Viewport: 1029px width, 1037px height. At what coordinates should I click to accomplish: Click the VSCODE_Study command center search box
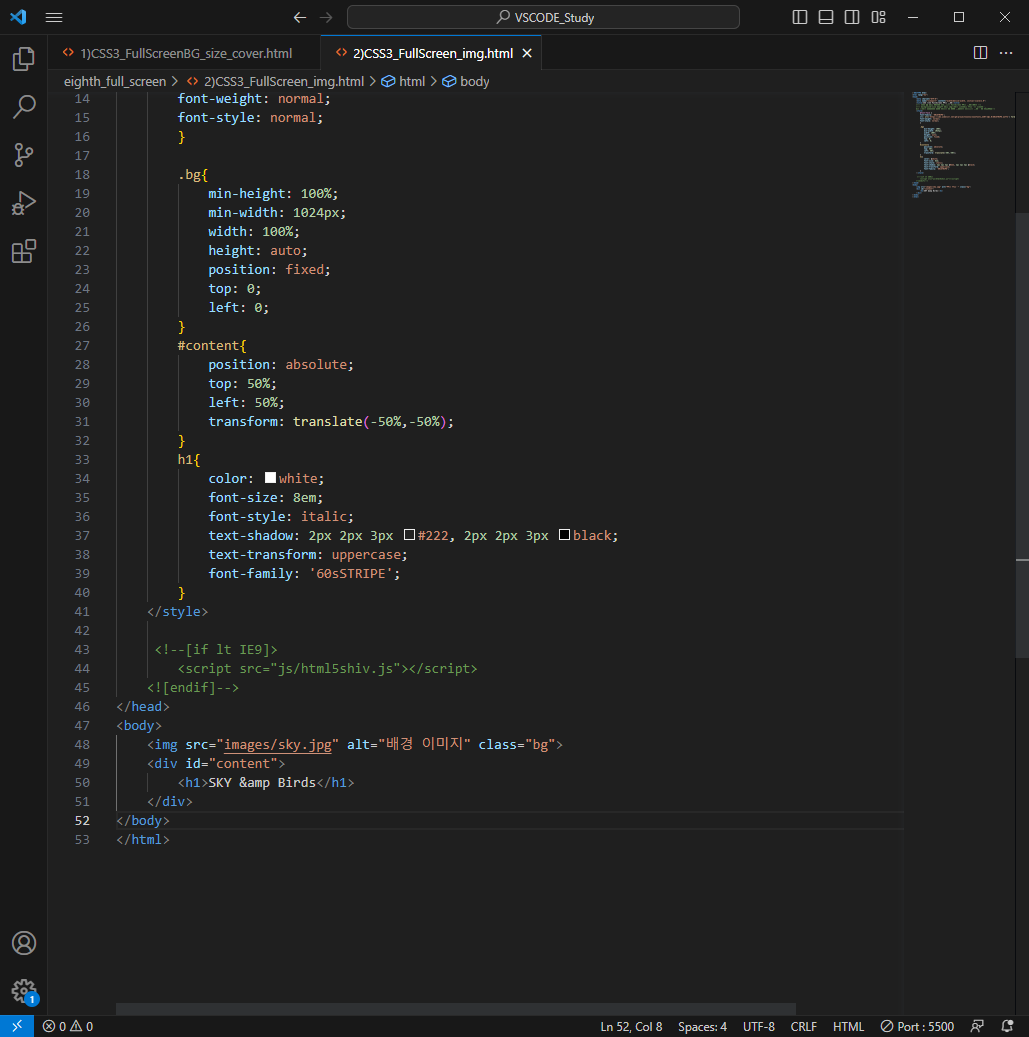[x=543, y=17]
